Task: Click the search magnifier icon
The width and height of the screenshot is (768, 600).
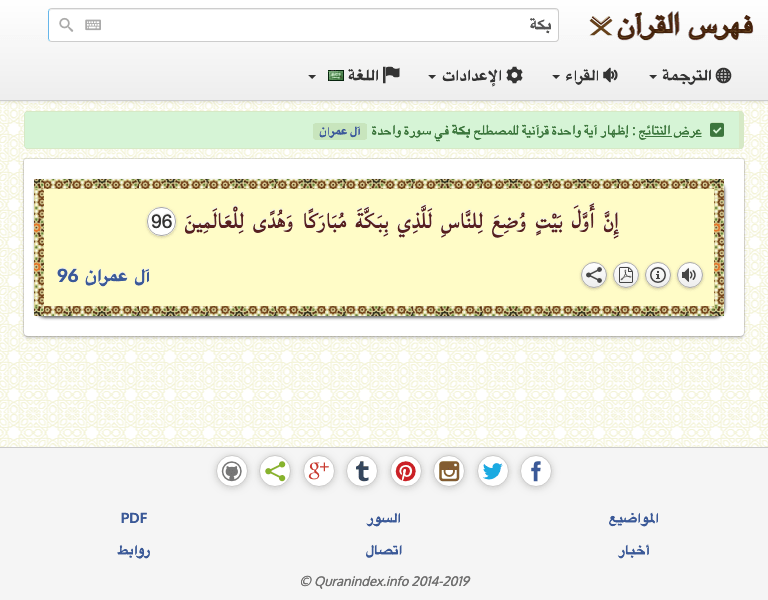Action: (66, 24)
